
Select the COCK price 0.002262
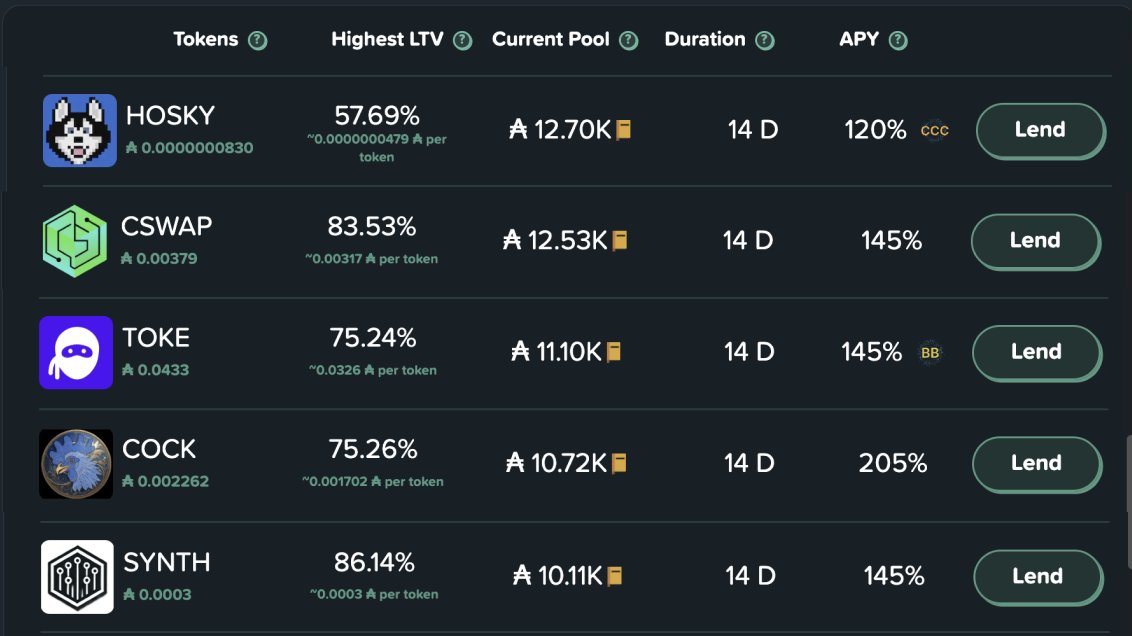165,481
